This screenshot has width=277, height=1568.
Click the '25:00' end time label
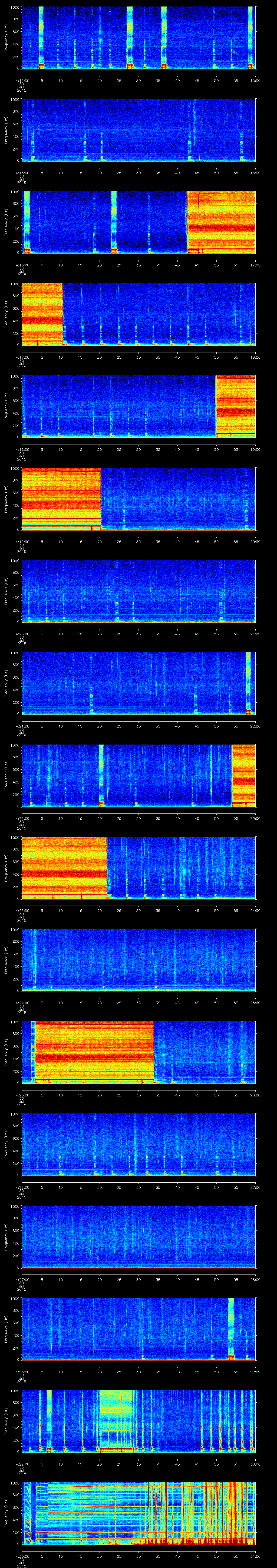[255, 1003]
